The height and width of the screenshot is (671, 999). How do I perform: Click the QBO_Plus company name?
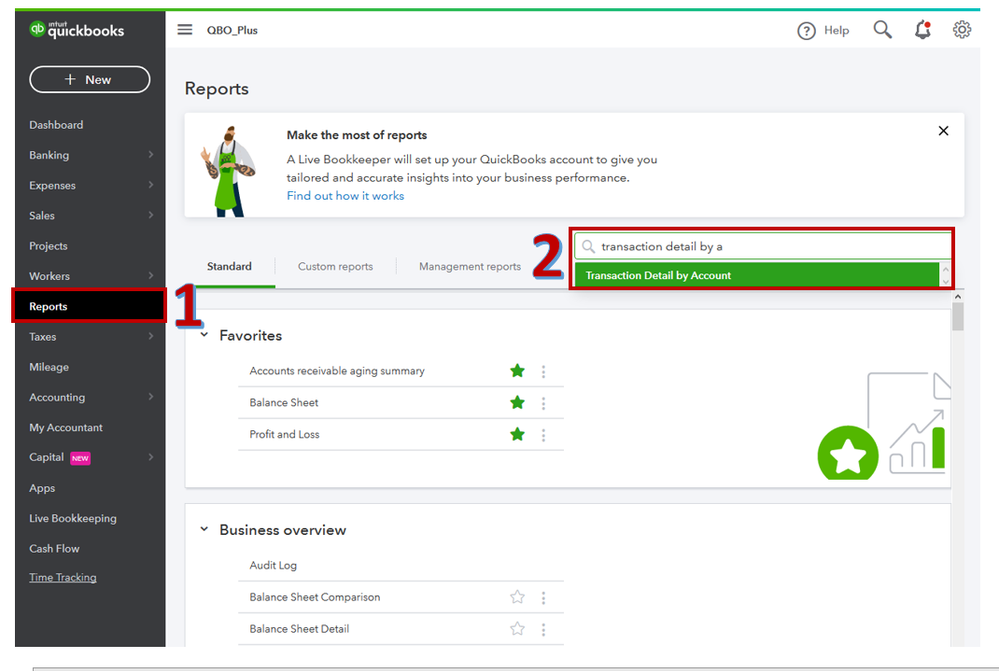(x=232, y=30)
